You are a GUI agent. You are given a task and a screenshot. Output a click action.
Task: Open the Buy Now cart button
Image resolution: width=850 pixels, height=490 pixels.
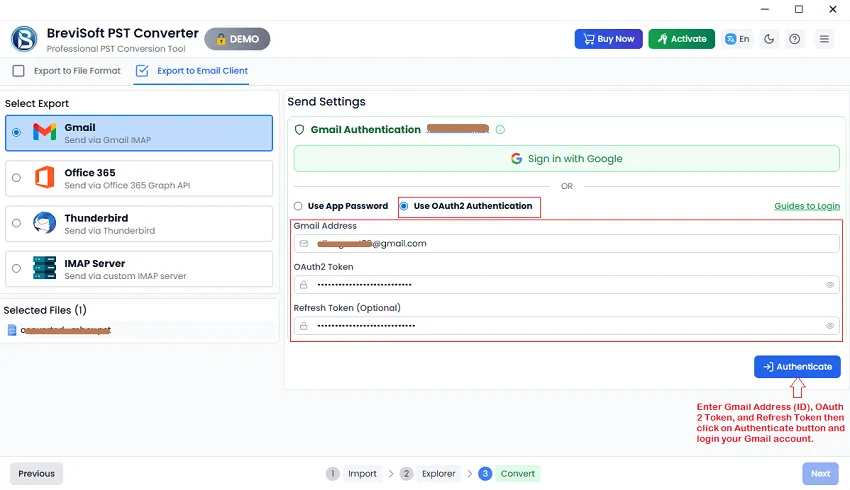(608, 39)
